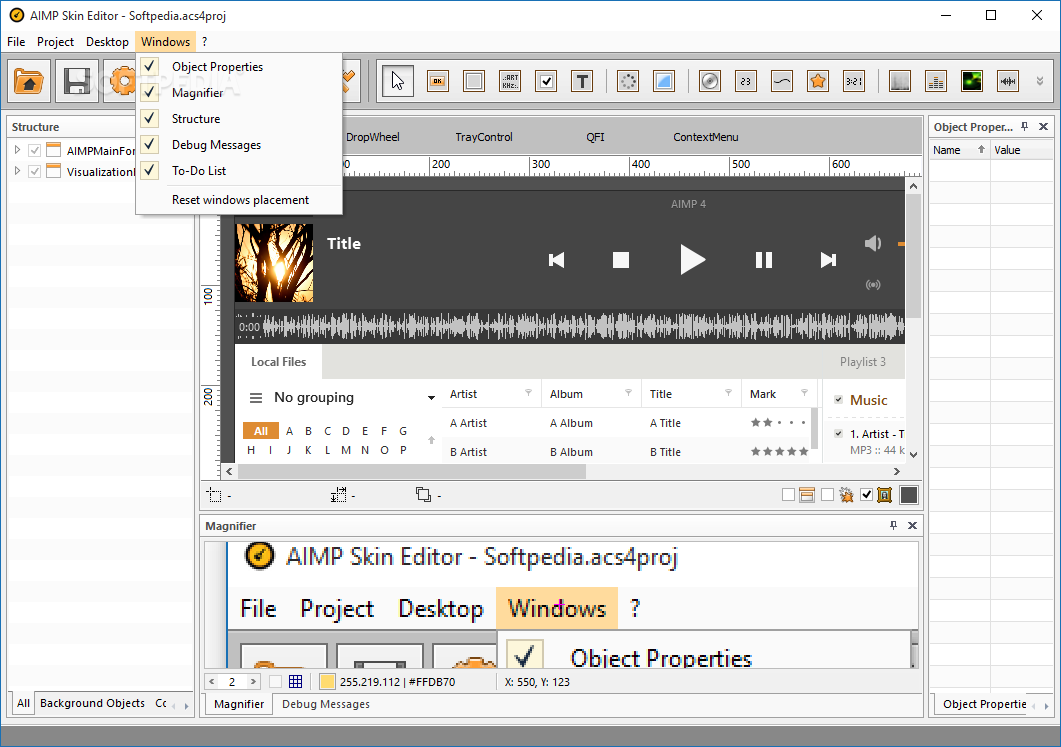The width and height of the screenshot is (1061, 747).
Task: Select the blue image element tool
Action: [x=664, y=81]
